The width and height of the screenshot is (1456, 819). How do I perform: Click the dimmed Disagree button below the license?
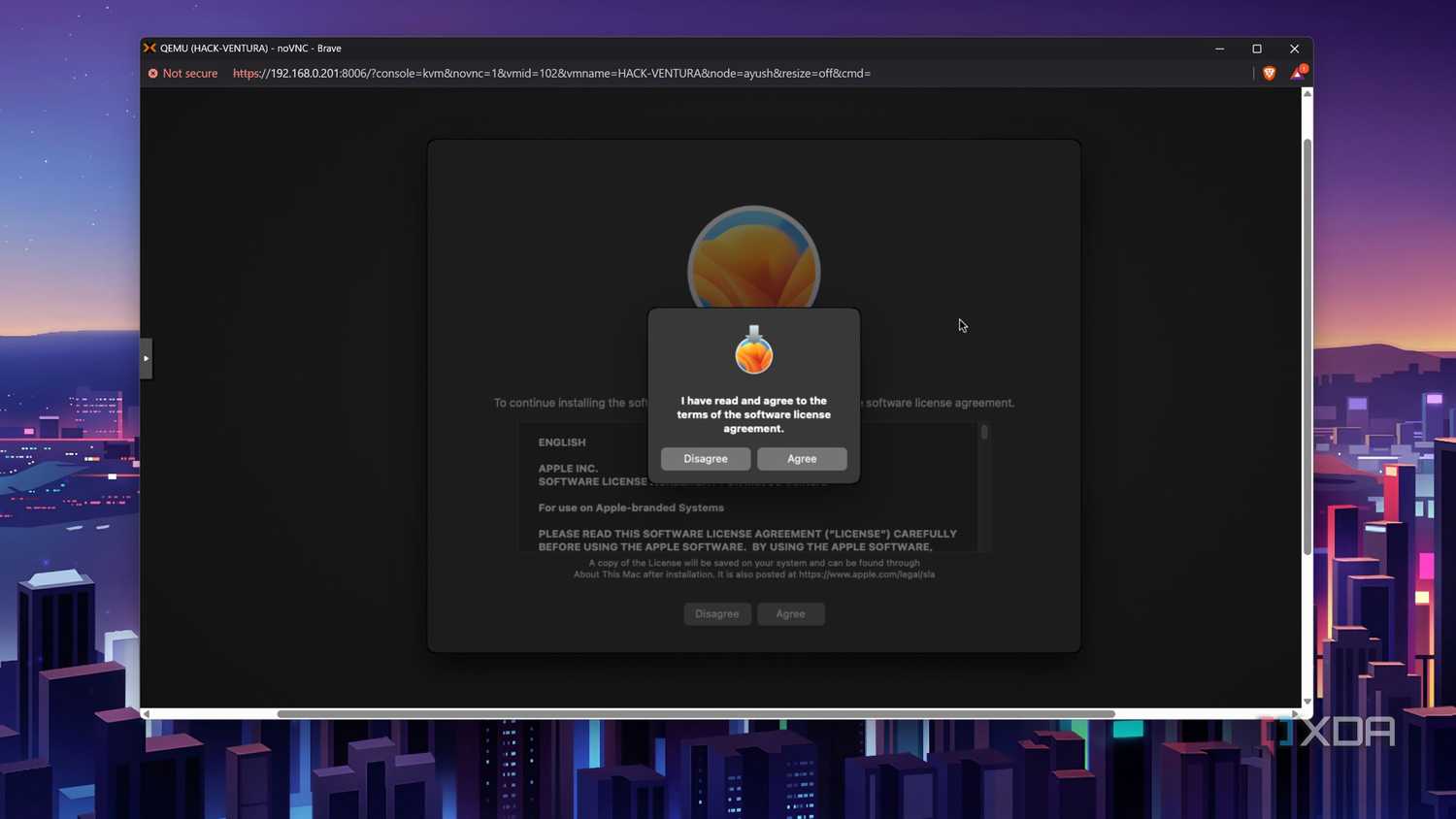coord(717,614)
